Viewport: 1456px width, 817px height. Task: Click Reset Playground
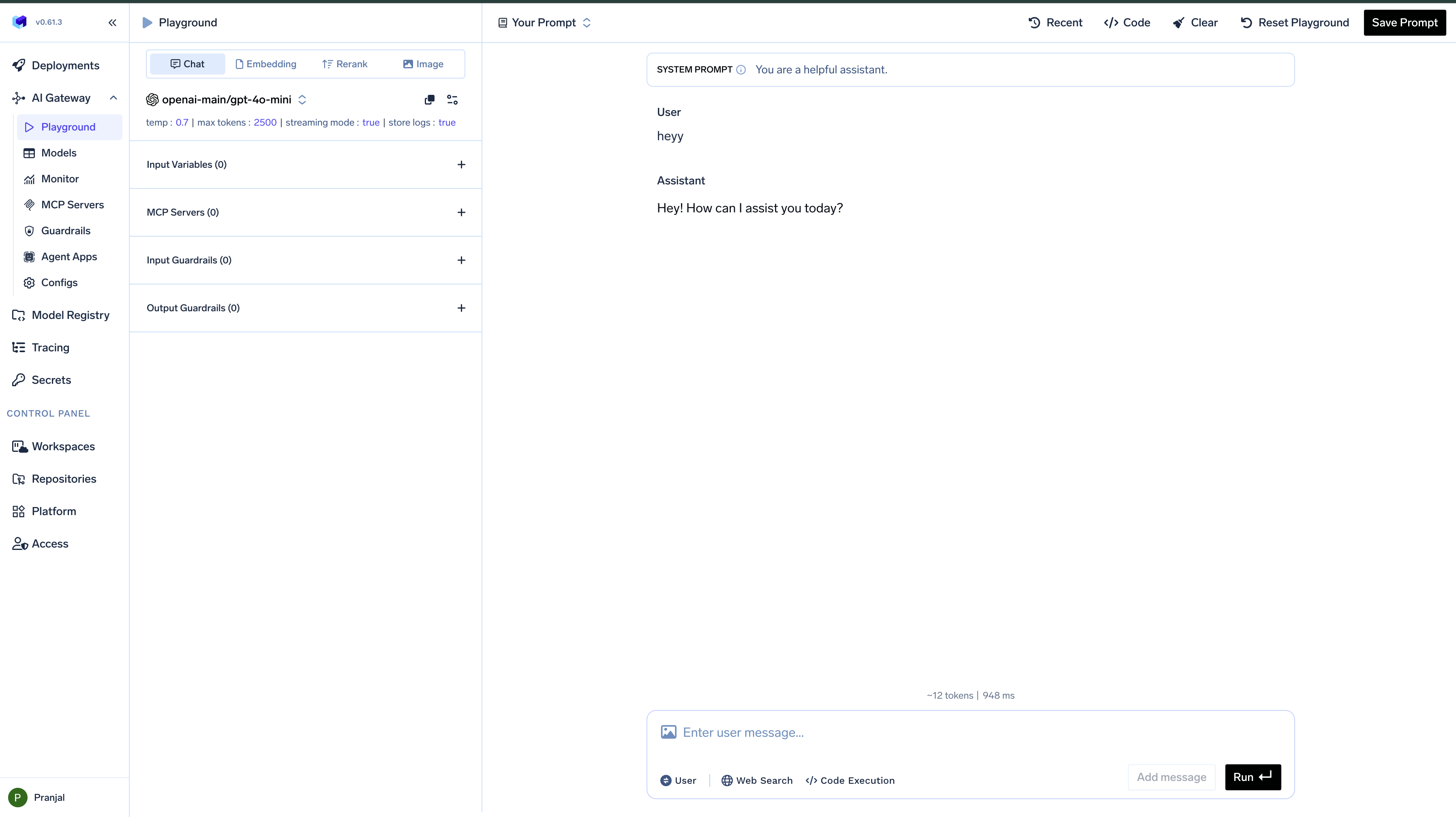[1294, 23]
